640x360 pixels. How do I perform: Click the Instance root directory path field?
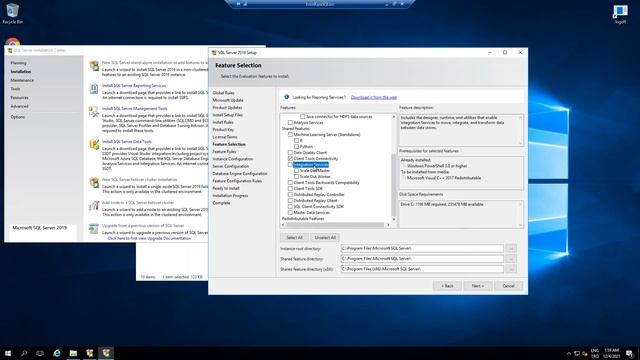tap(422, 248)
